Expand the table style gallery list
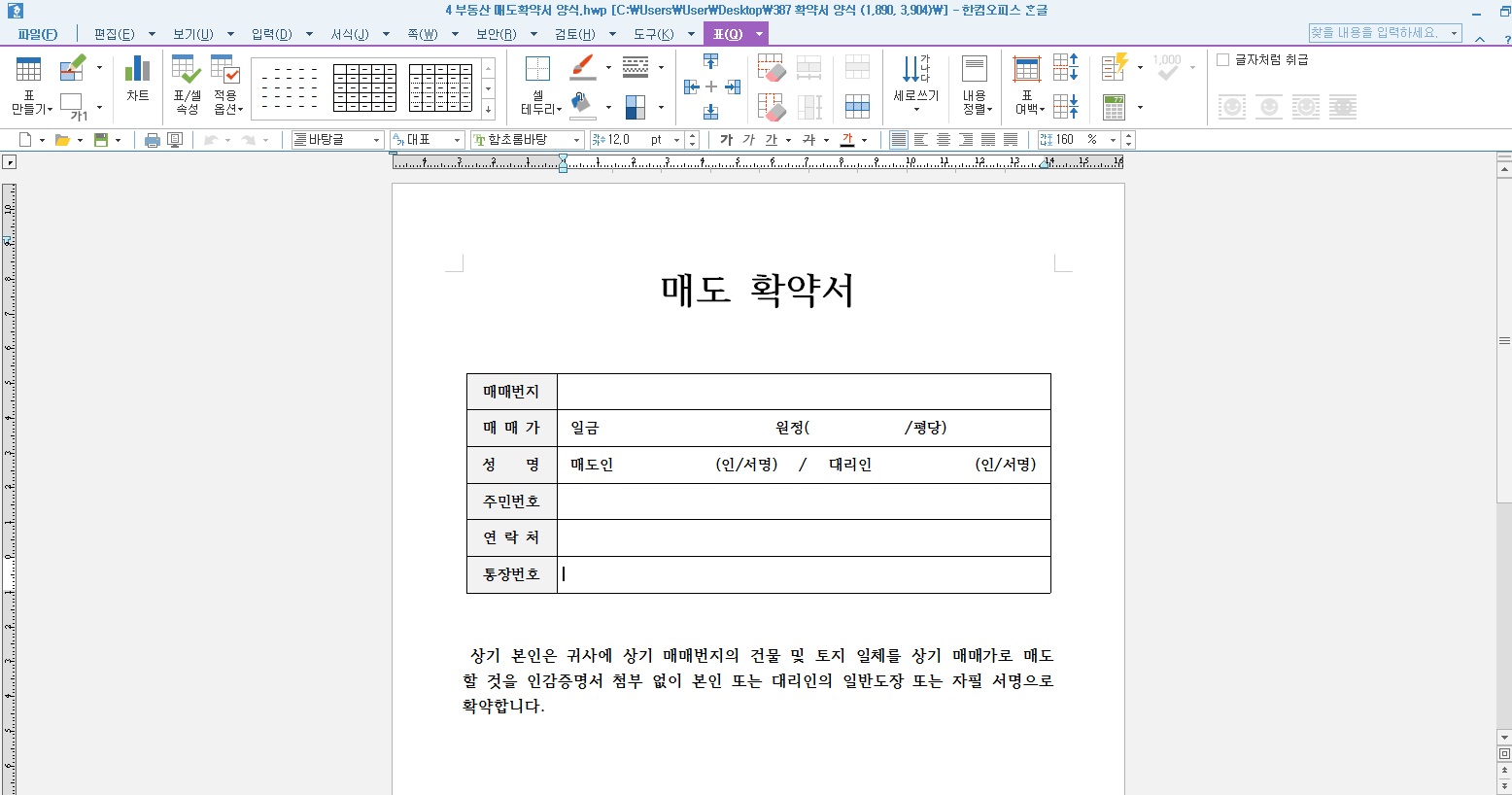Image resolution: width=1512 pixels, height=795 pixels. 488,109
